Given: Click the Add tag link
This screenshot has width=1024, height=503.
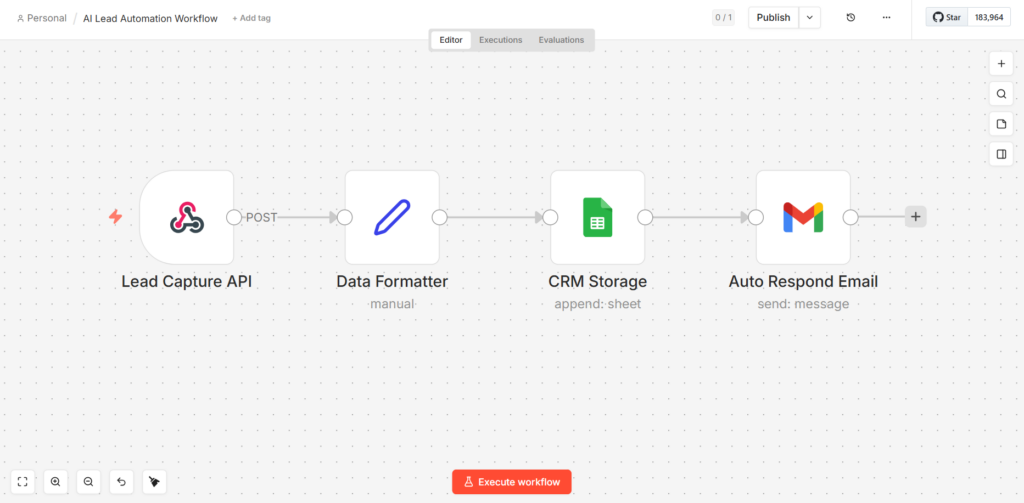Looking at the screenshot, I should point(251,18).
